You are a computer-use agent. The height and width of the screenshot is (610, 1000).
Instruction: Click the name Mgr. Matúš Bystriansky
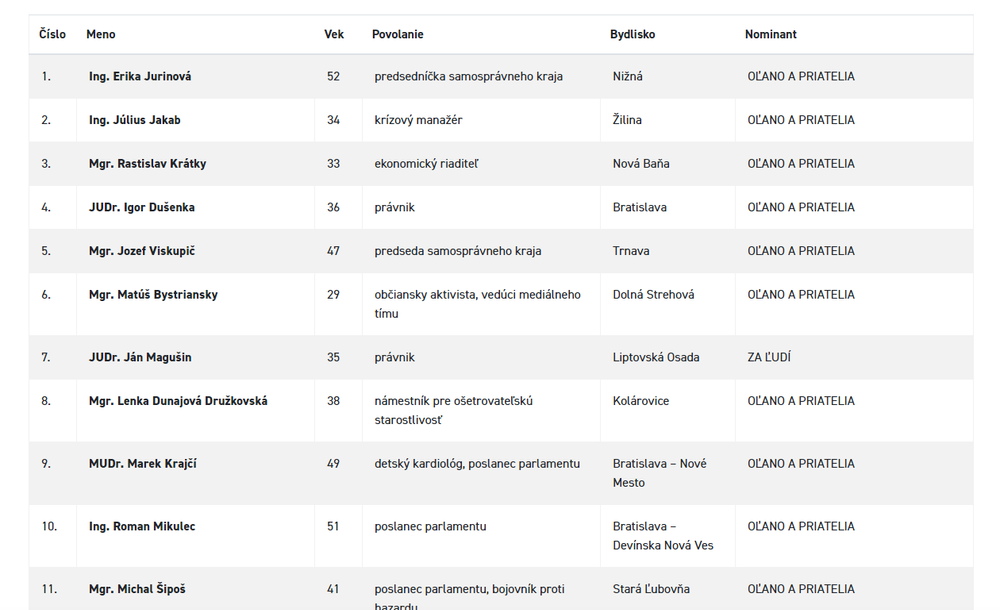(153, 295)
